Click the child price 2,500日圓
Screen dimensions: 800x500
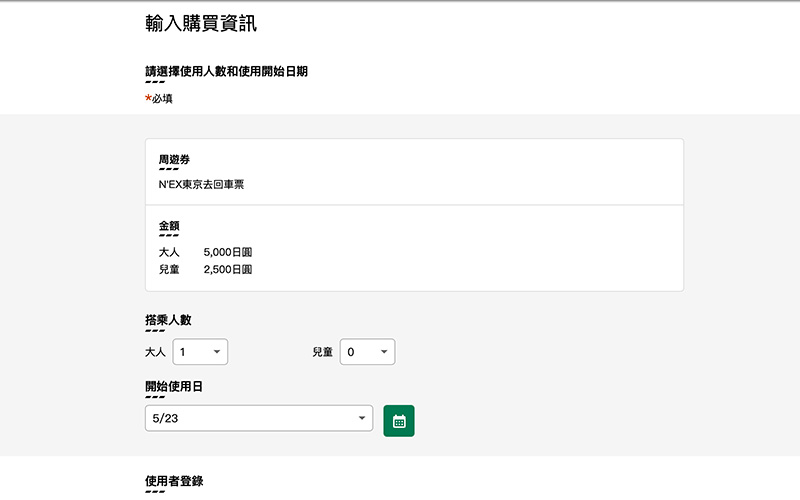(227, 270)
